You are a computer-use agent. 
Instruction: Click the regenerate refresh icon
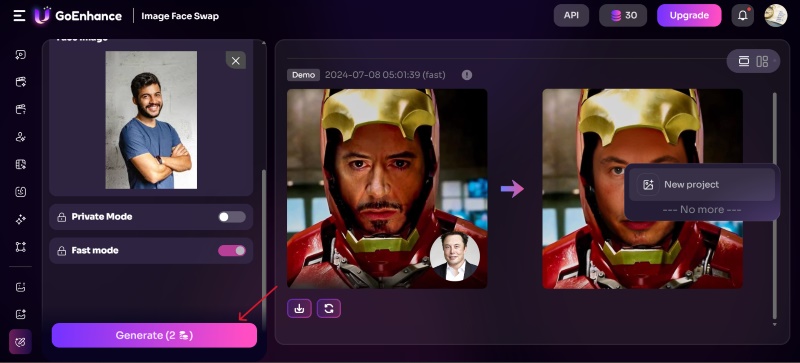pyautogui.click(x=329, y=308)
